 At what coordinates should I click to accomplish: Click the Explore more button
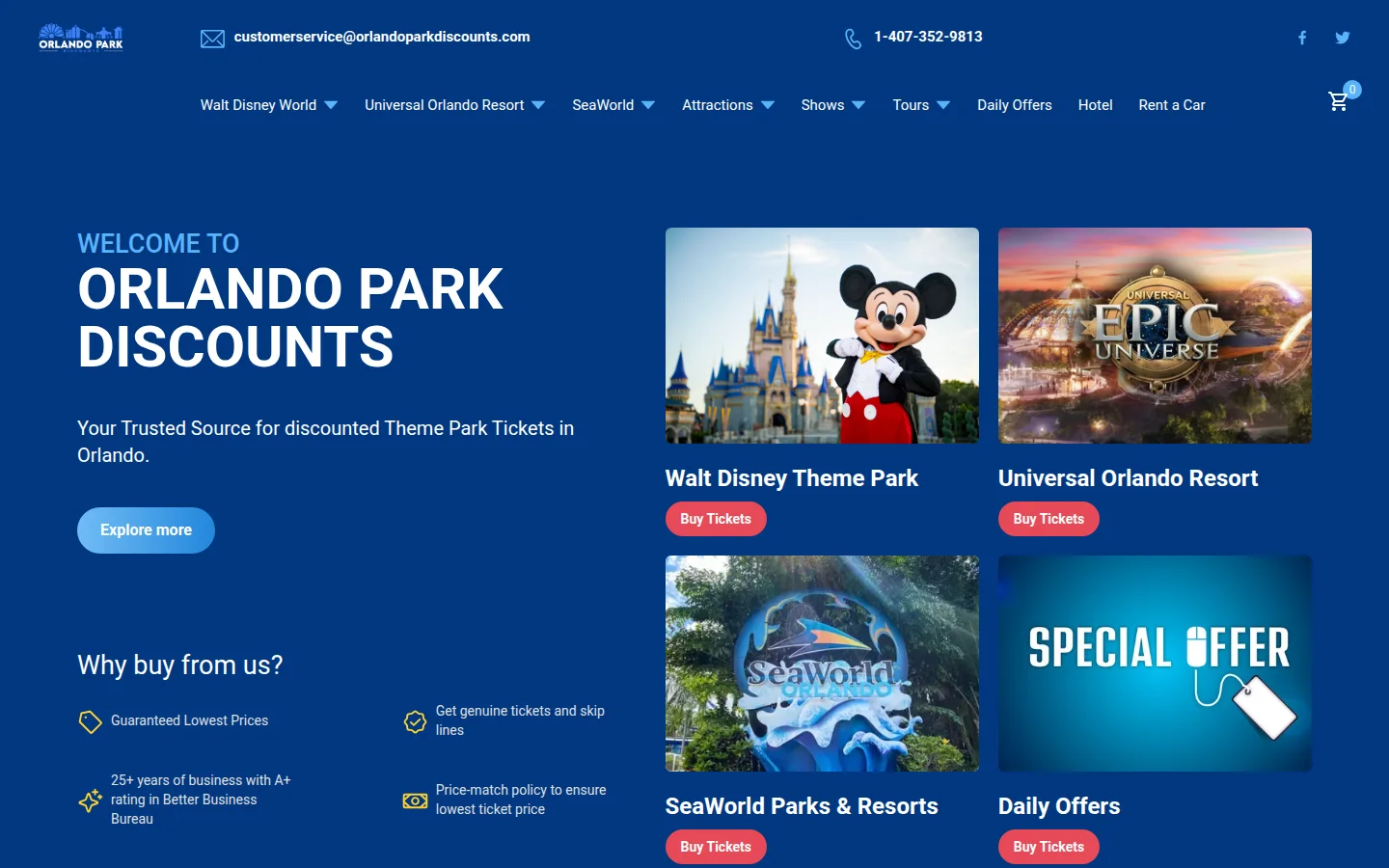point(146,530)
